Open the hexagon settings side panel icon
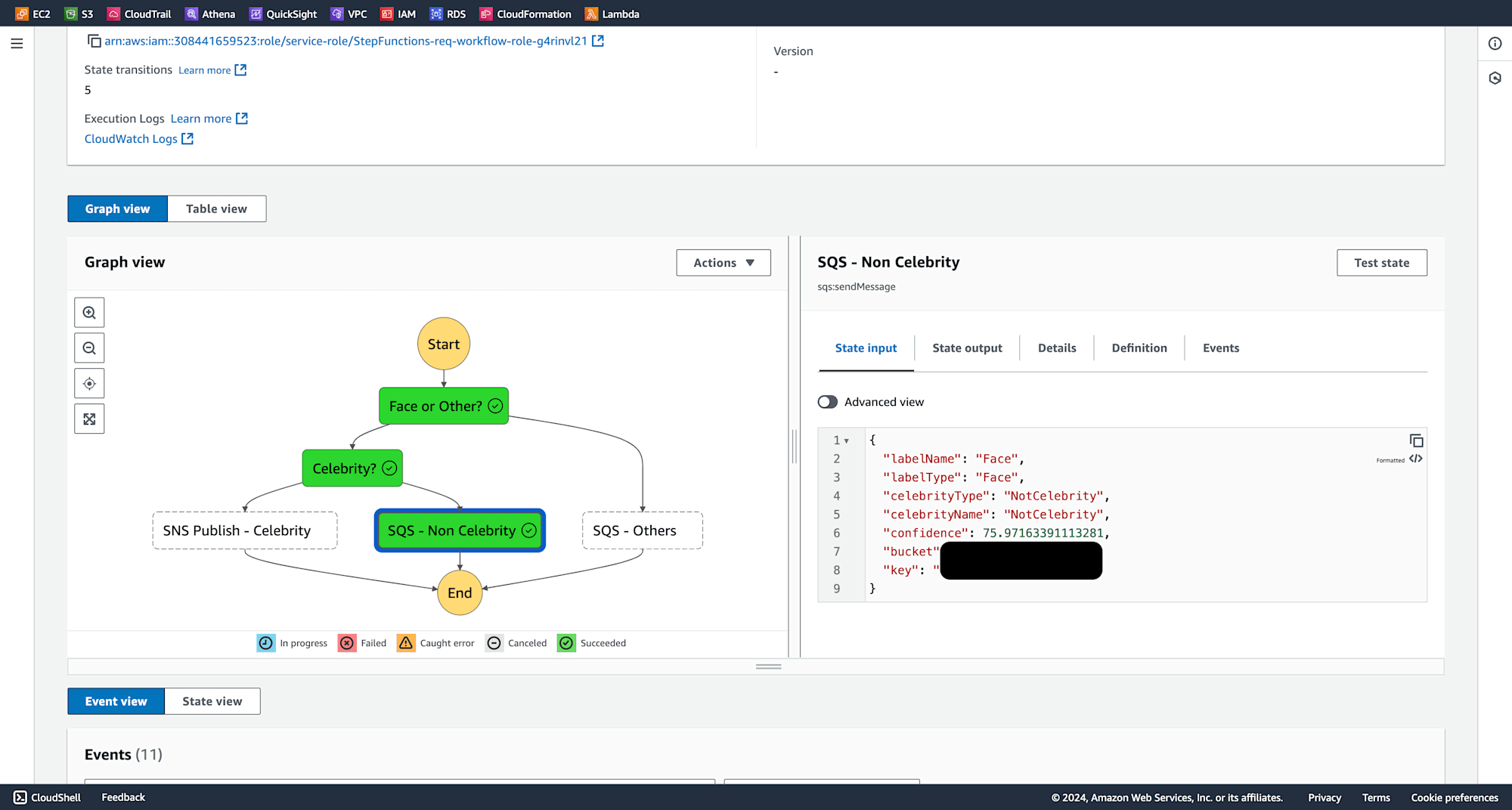1512x810 pixels. point(1495,78)
